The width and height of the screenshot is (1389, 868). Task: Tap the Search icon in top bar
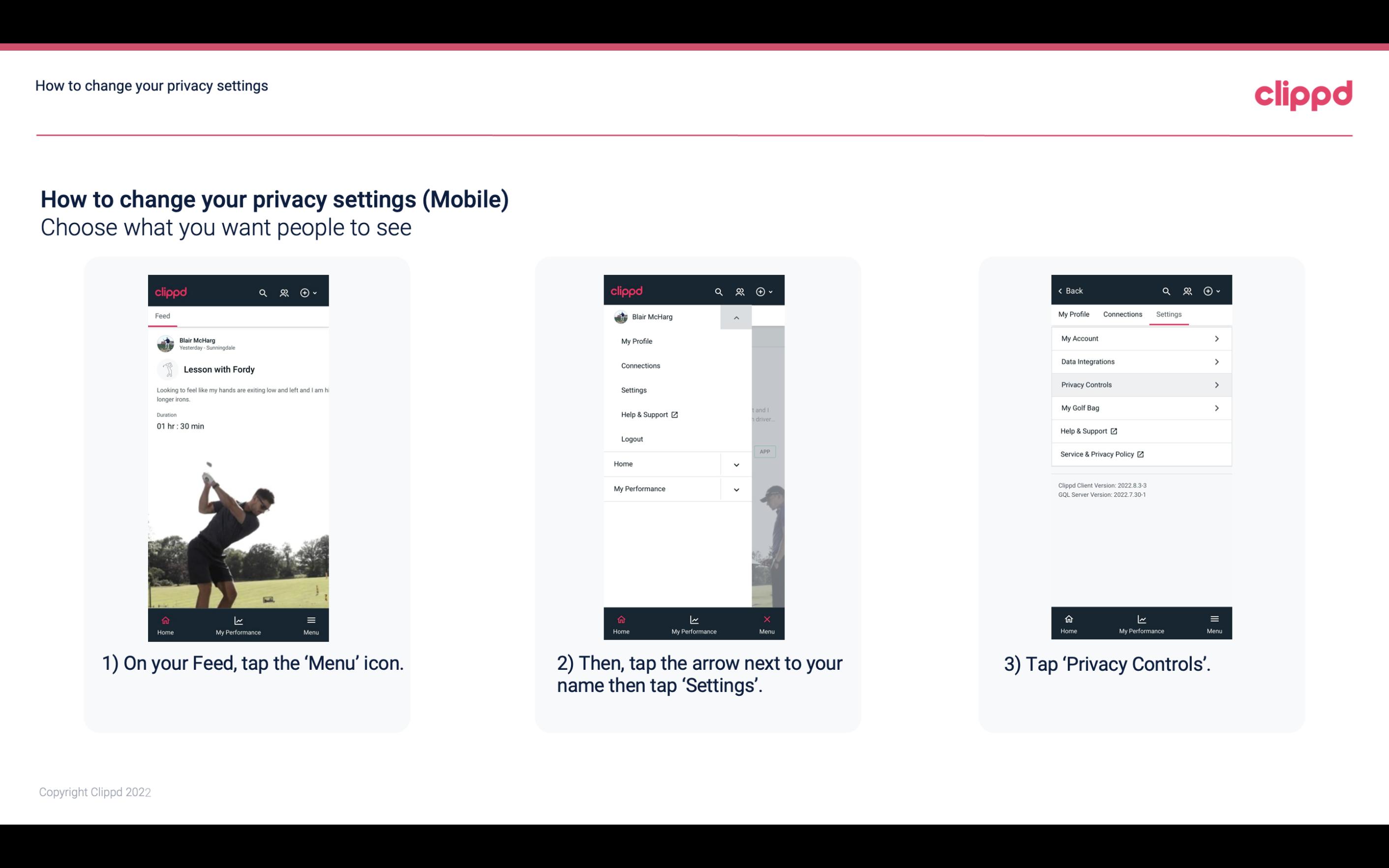coord(263,291)
